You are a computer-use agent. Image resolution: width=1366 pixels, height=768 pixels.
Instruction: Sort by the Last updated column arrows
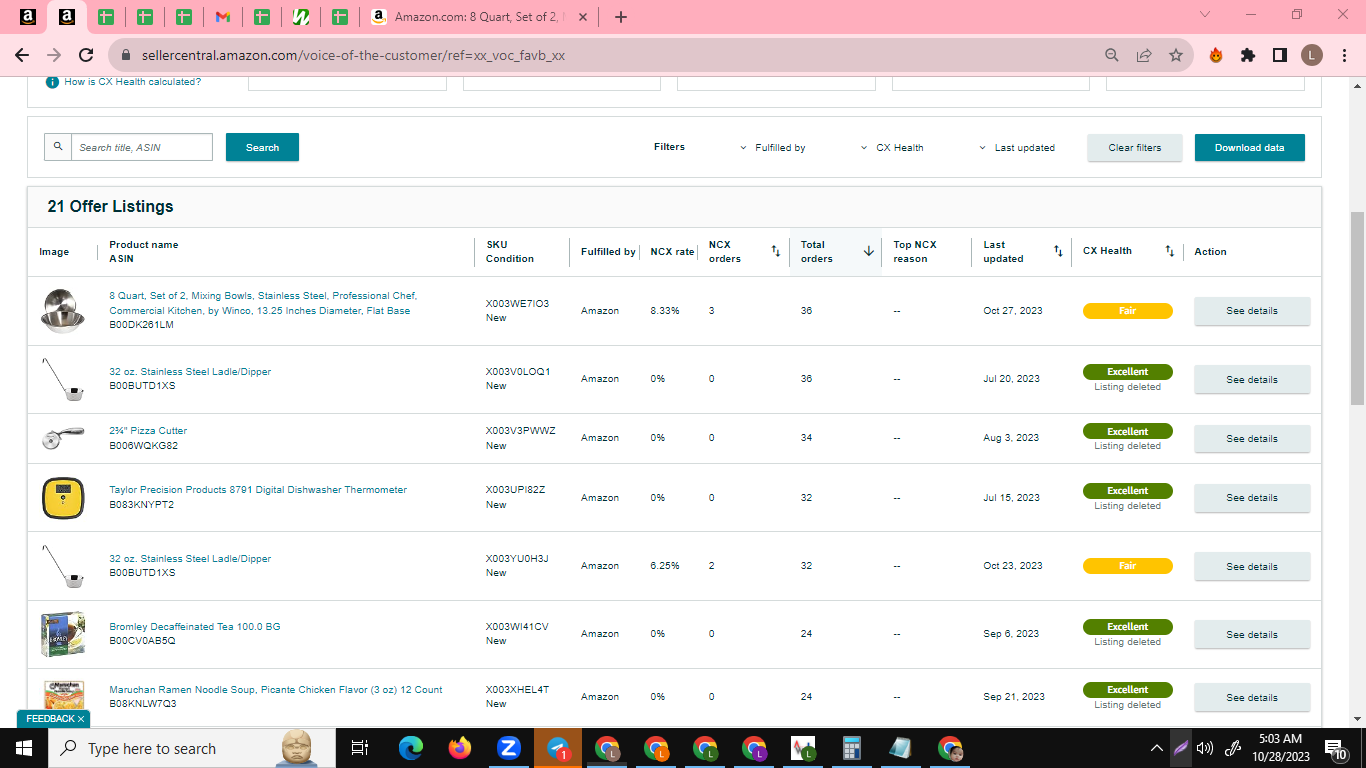coord(1058,251)
